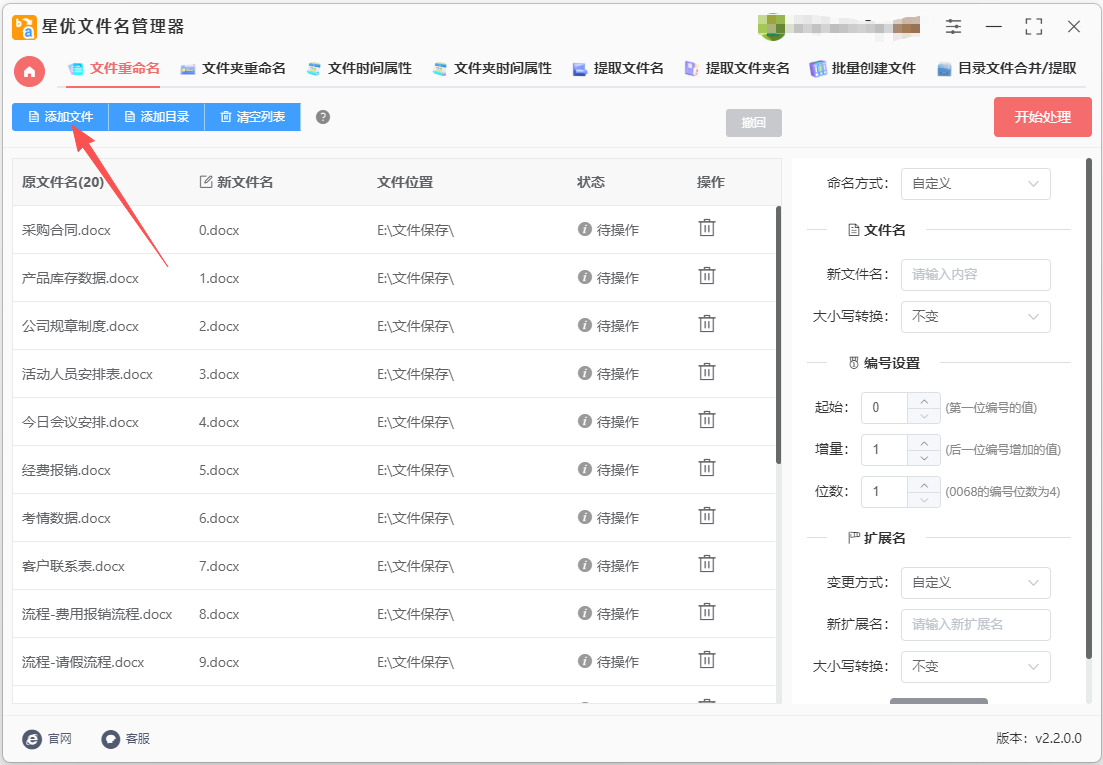This screenshot has height=765, width=1103.
Task: Select new name 9.docx cell
Action: 219,662
